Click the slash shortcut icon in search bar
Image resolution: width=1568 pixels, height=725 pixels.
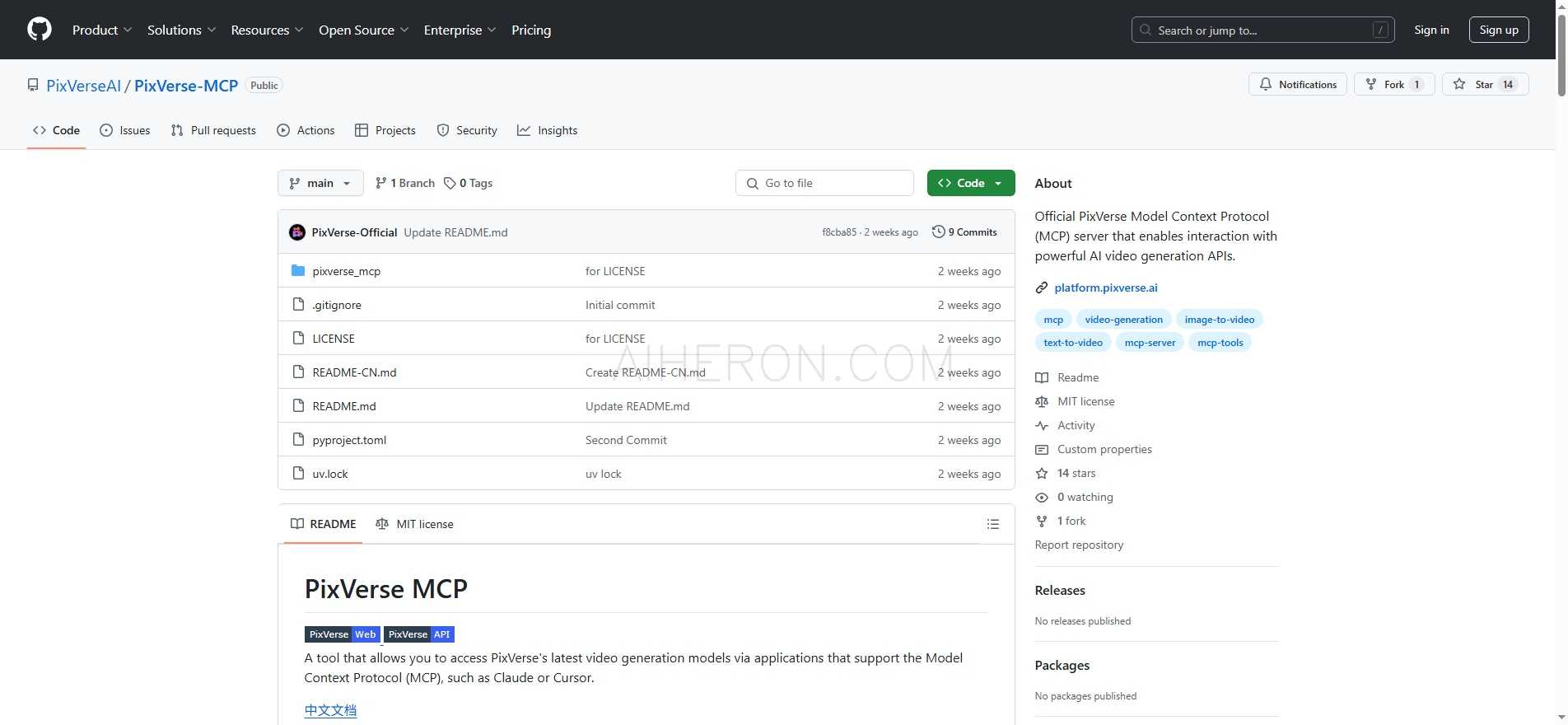1381,30
